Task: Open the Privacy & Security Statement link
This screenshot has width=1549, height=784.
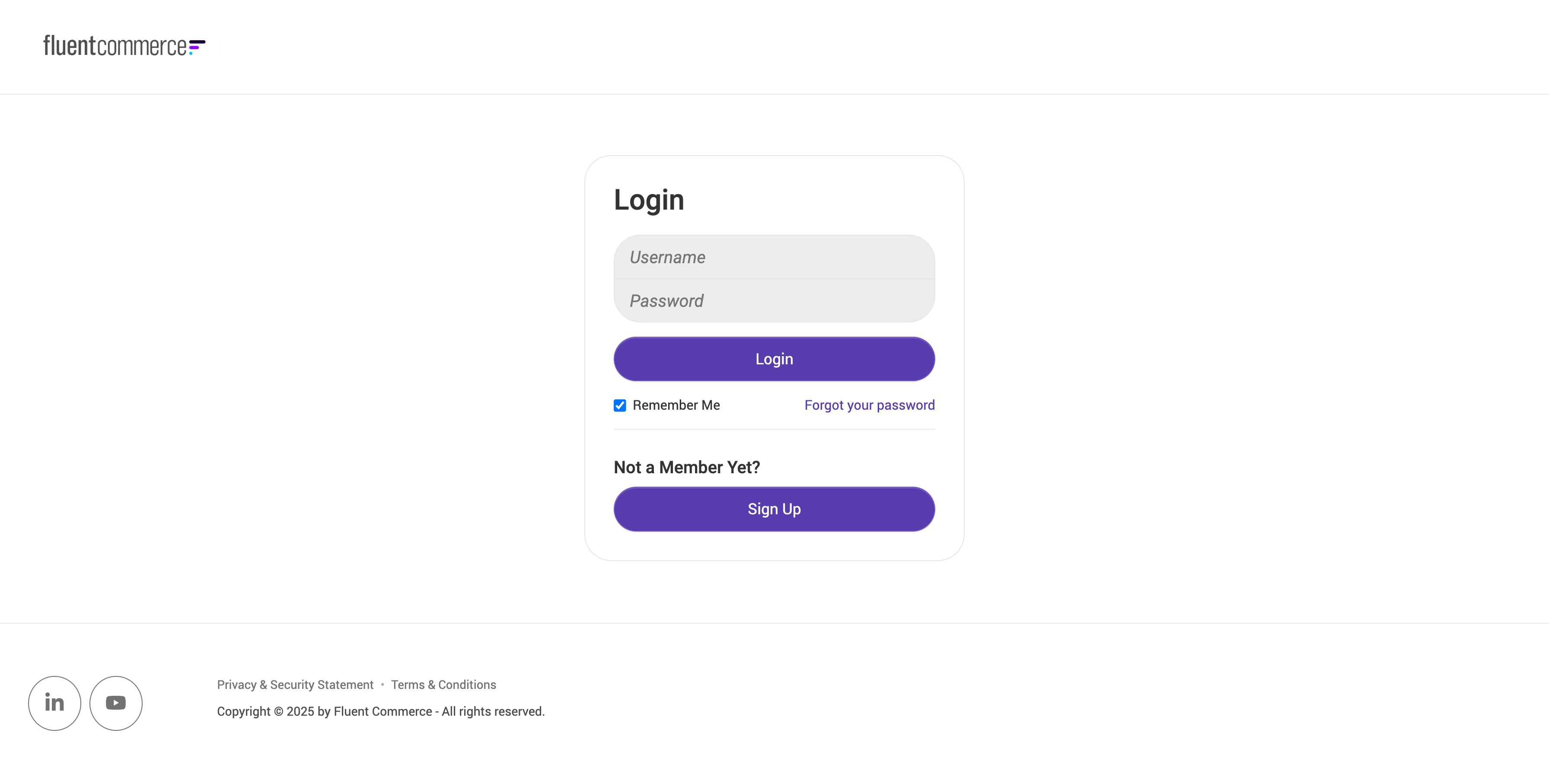Action: pyautogui.click(x=295, y=685)
